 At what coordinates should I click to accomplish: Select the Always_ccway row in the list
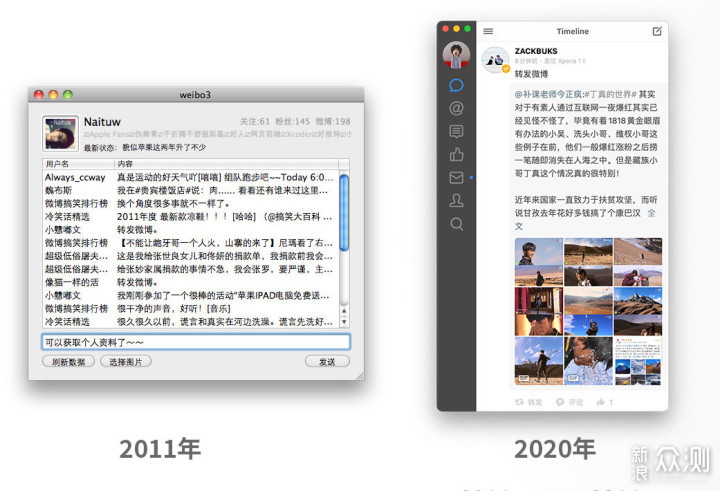191,177
